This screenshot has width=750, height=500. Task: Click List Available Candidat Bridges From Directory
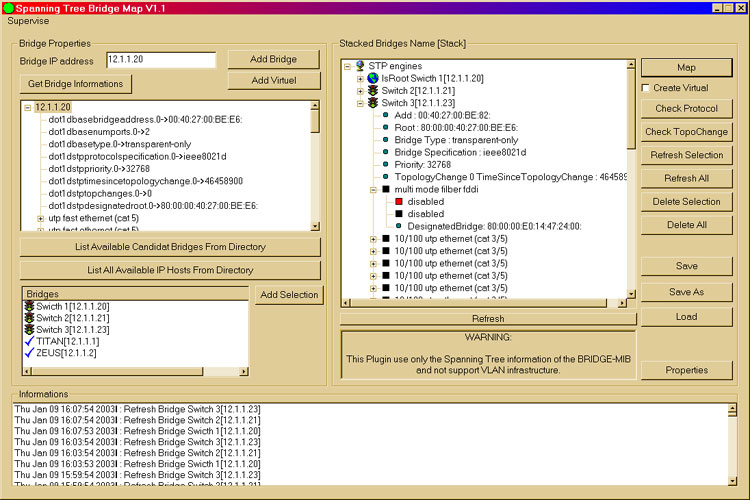click(170, 247)
